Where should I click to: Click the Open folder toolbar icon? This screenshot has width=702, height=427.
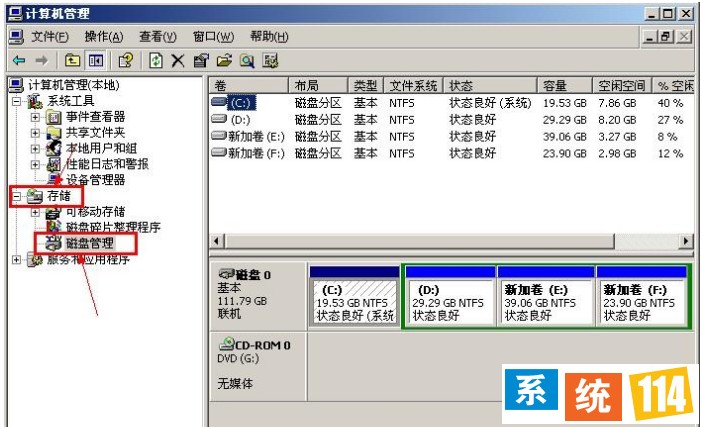224,60
